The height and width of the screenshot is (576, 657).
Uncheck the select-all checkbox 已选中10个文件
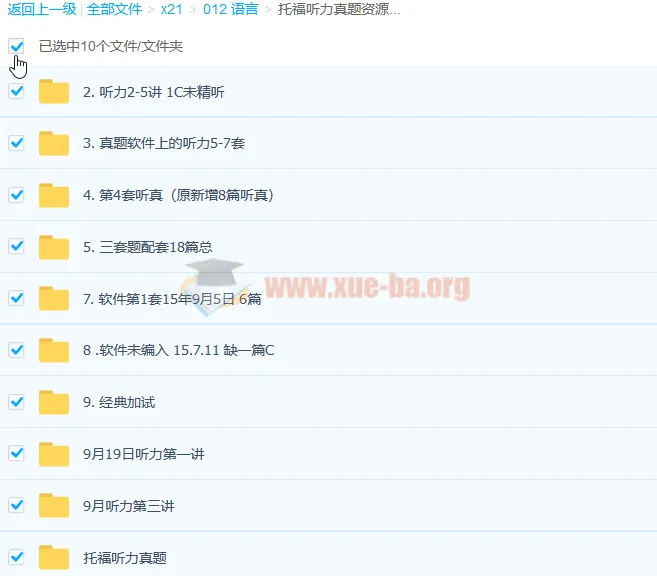coord(16,46)
